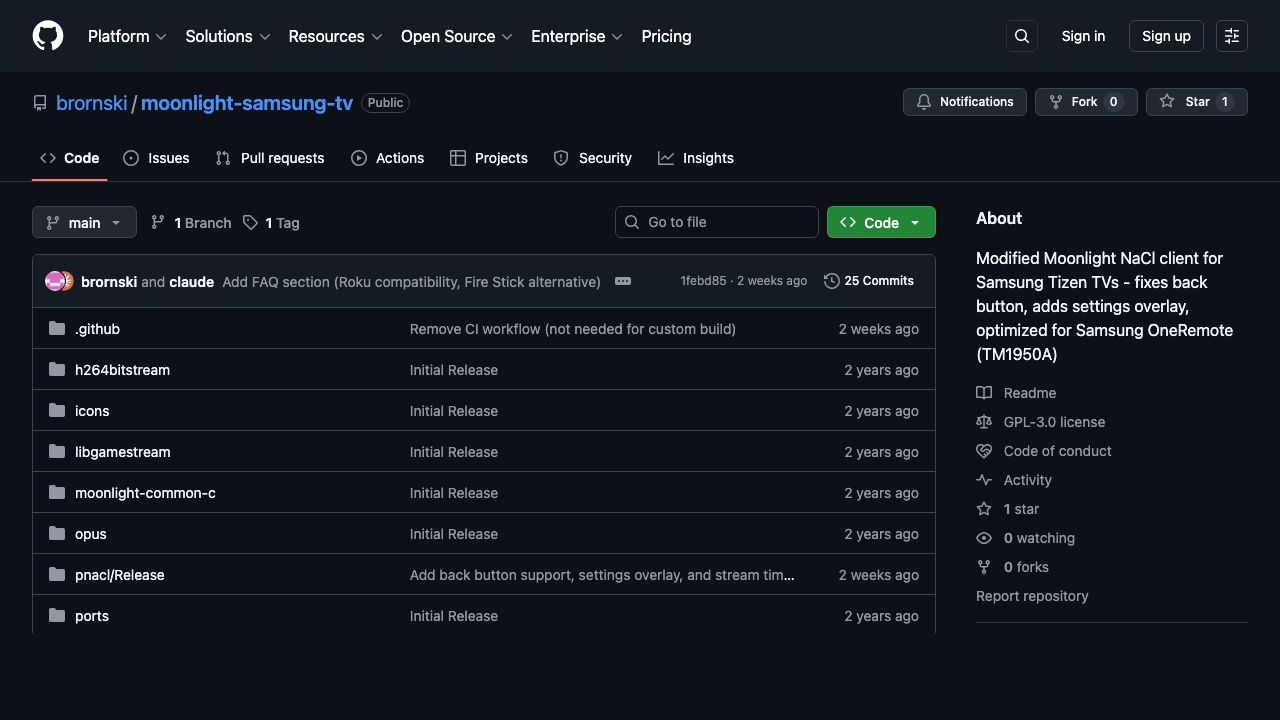Open 'Remove CI workflow' commit message
Screen dimensions: 1280x720
tap(572, 329)
